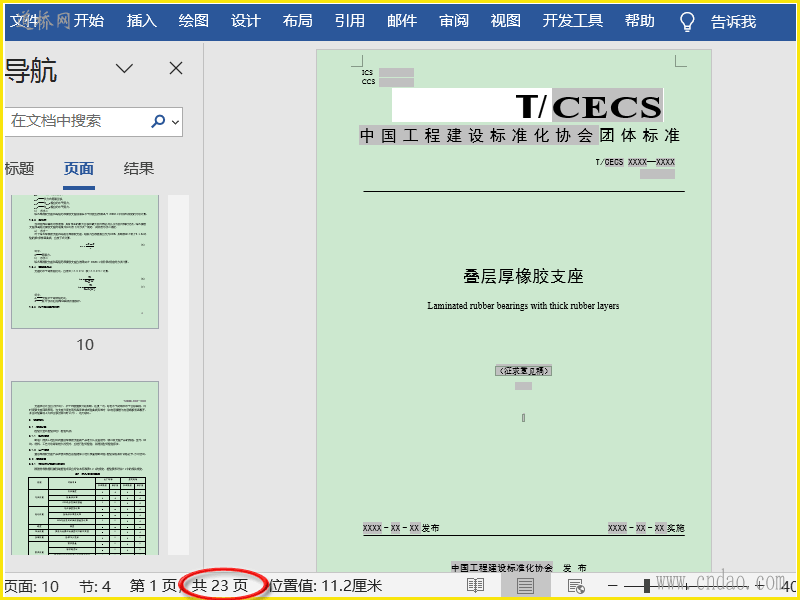Click the XXXX-XX-XX 发布 date text
Viewport: 800px width, 600px height.
click(x=401, y=528)
